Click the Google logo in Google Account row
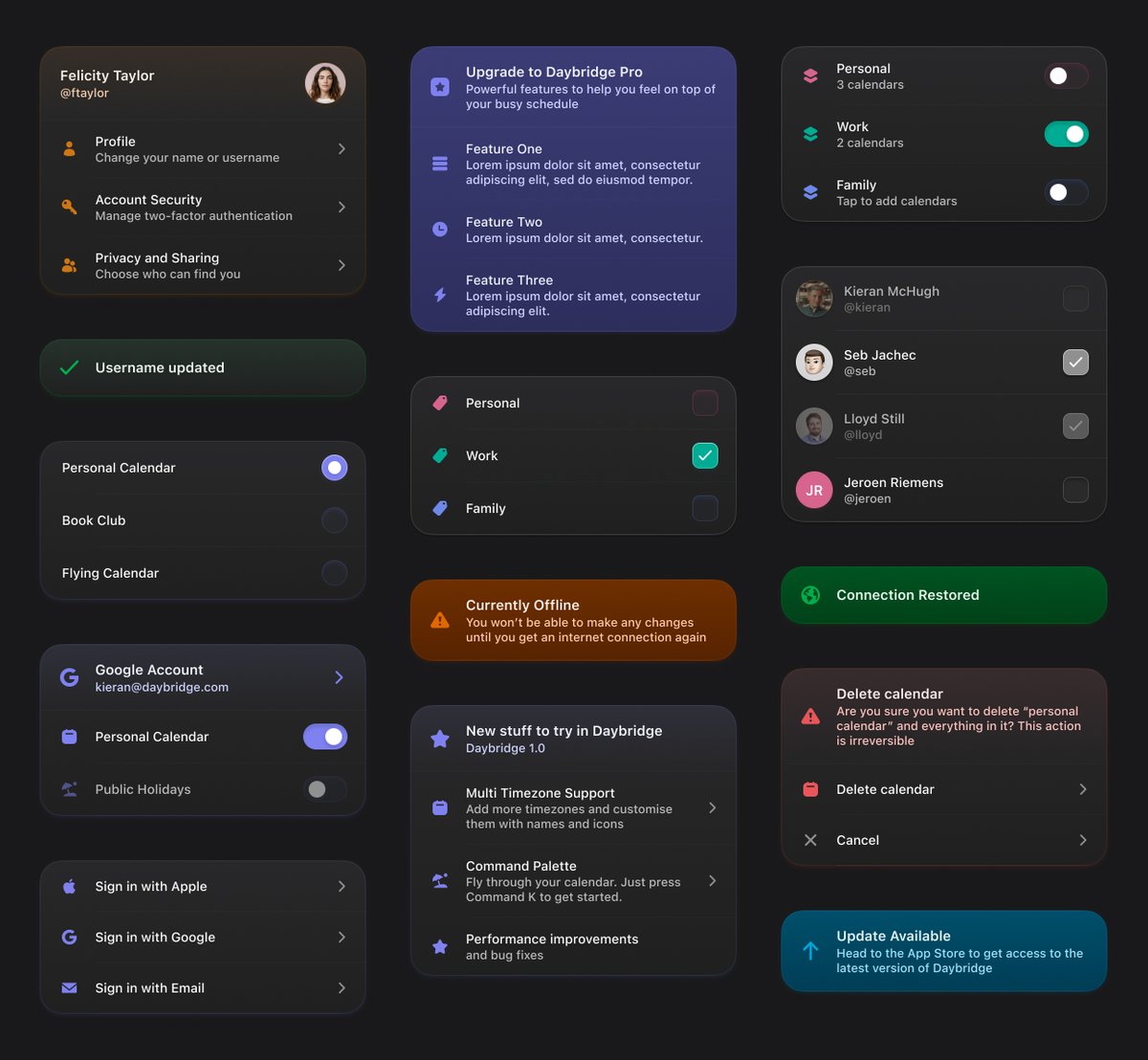This screenshot has width=1148, height=1060. click(x=69, y=677)
